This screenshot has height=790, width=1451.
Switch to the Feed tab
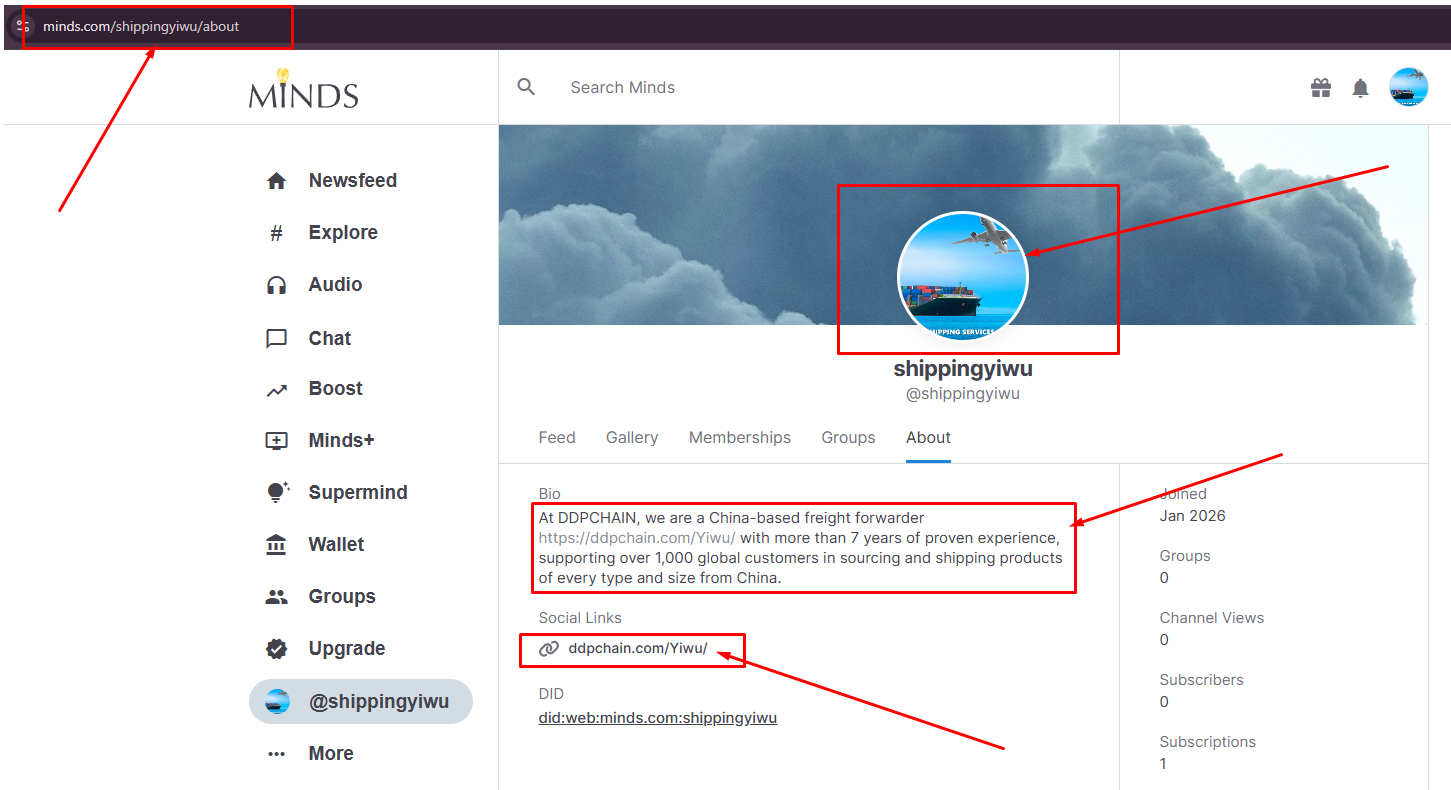[x=557, y=438]
